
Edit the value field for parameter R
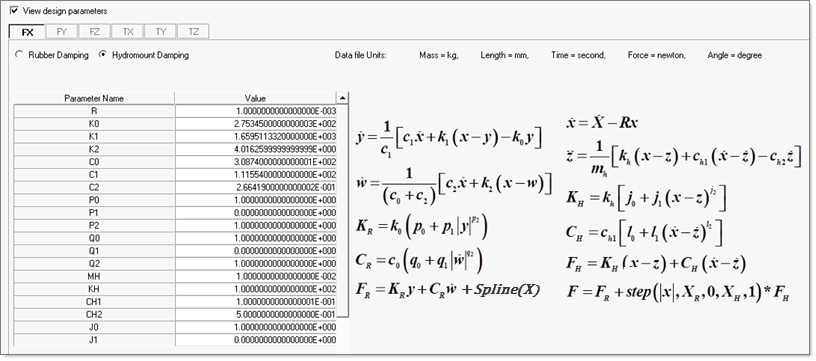point(256,111)
